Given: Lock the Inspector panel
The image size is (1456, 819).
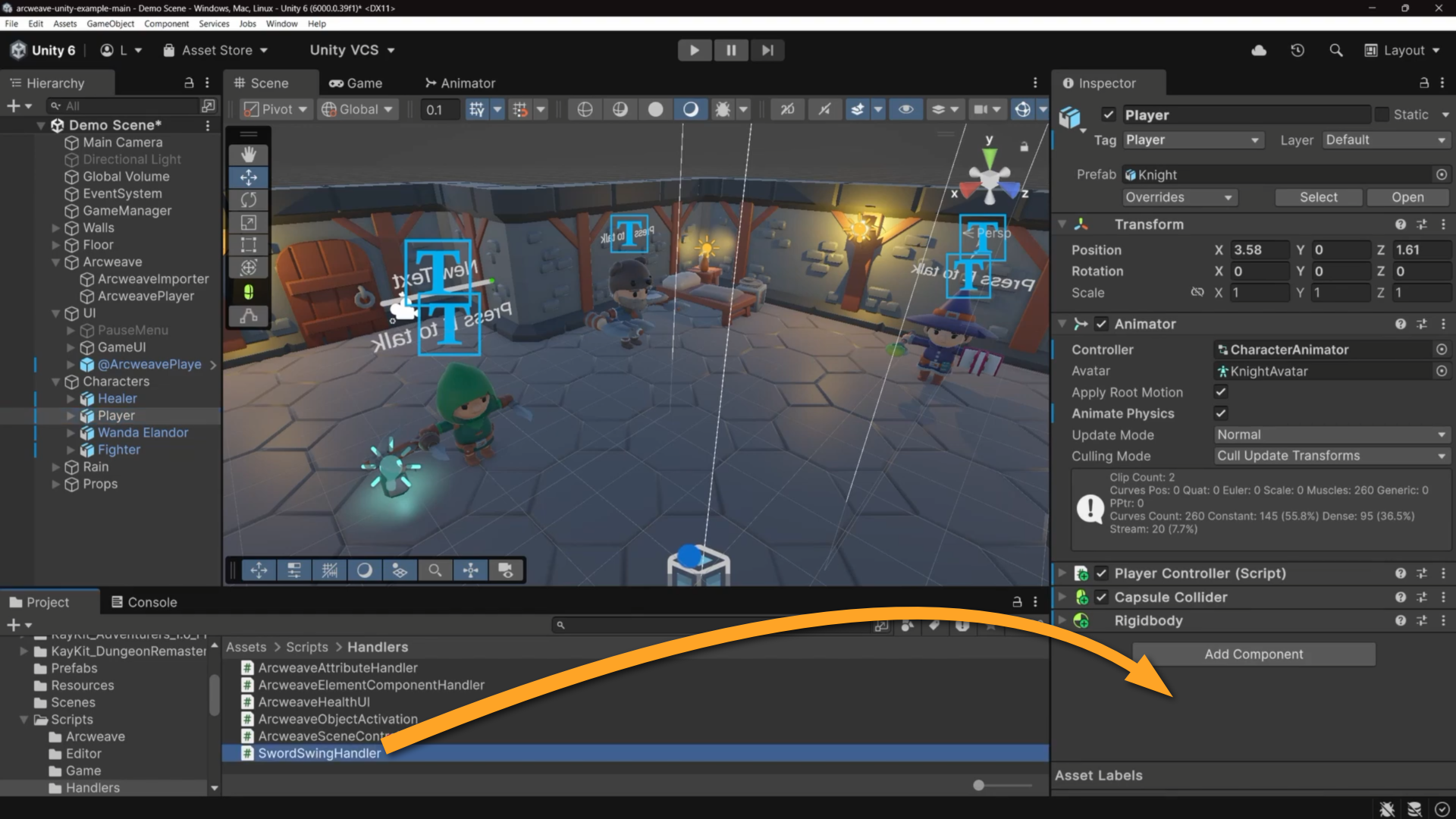Looking at the screenshot, I should [x=1423, y=83].
